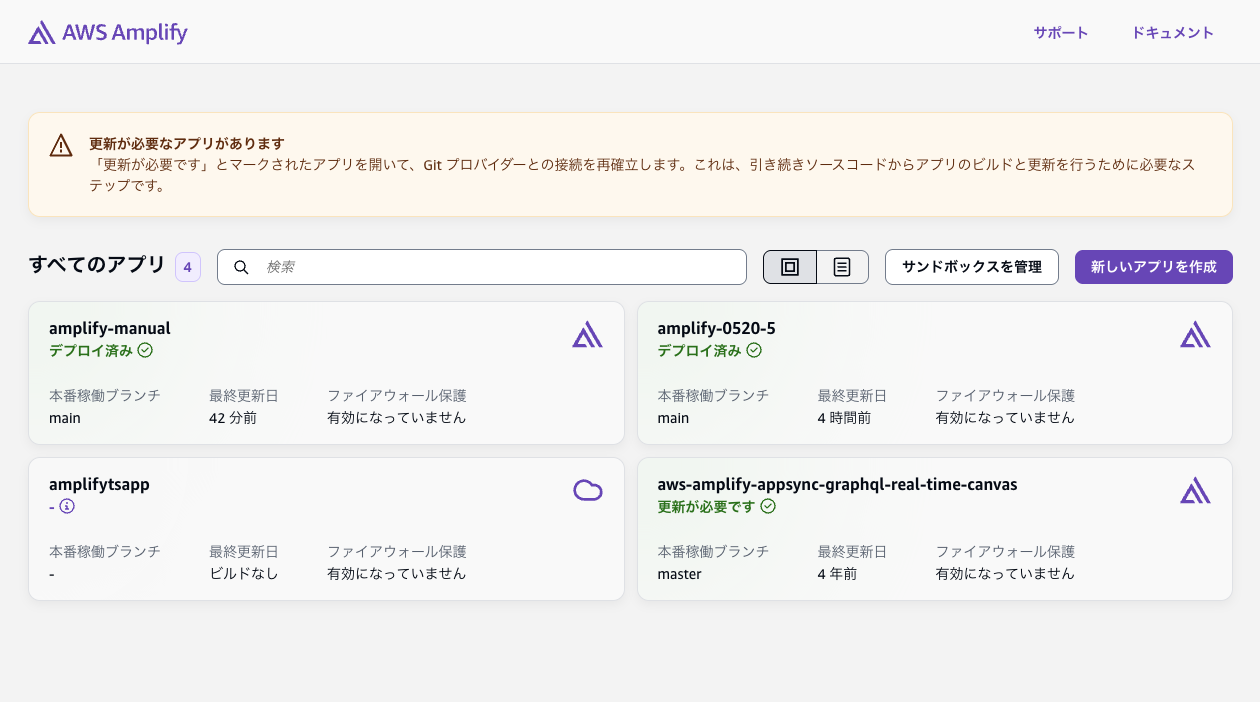Click the 42 分前 last updated value
This screenshot has height=702, width=1260.
233,418
